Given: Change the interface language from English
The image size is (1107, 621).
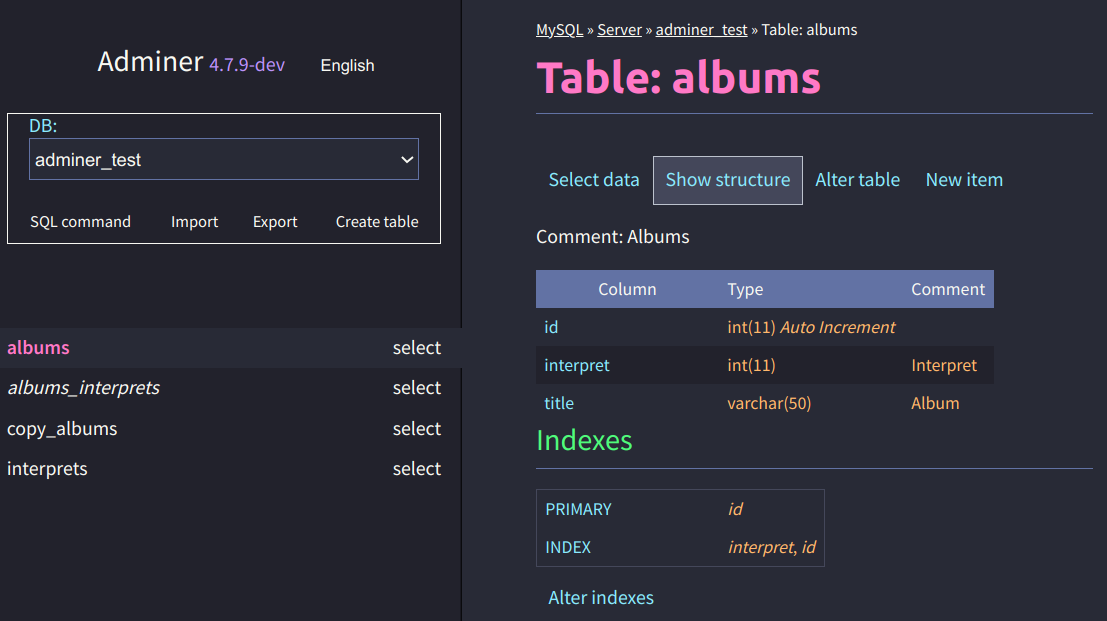Looking at the screenshot, I should click(x=347, y=65).
